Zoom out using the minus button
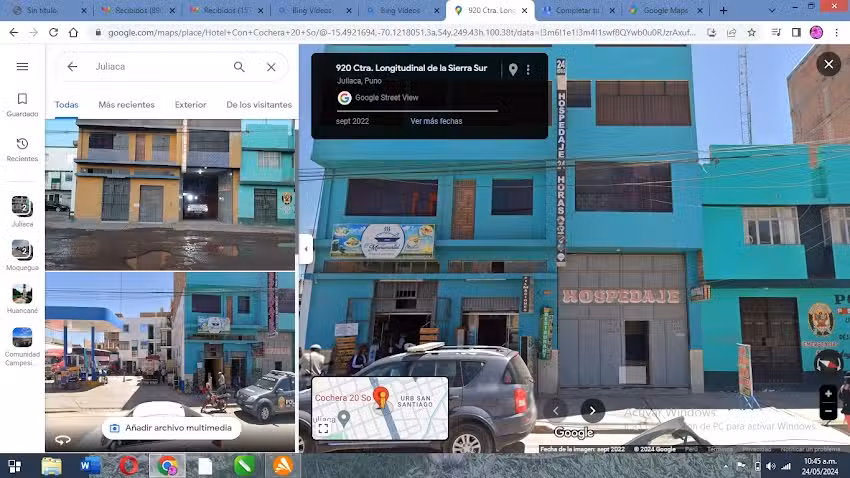Image resolution: width=850 pixels, height=478 pixels. click(828, 412)
